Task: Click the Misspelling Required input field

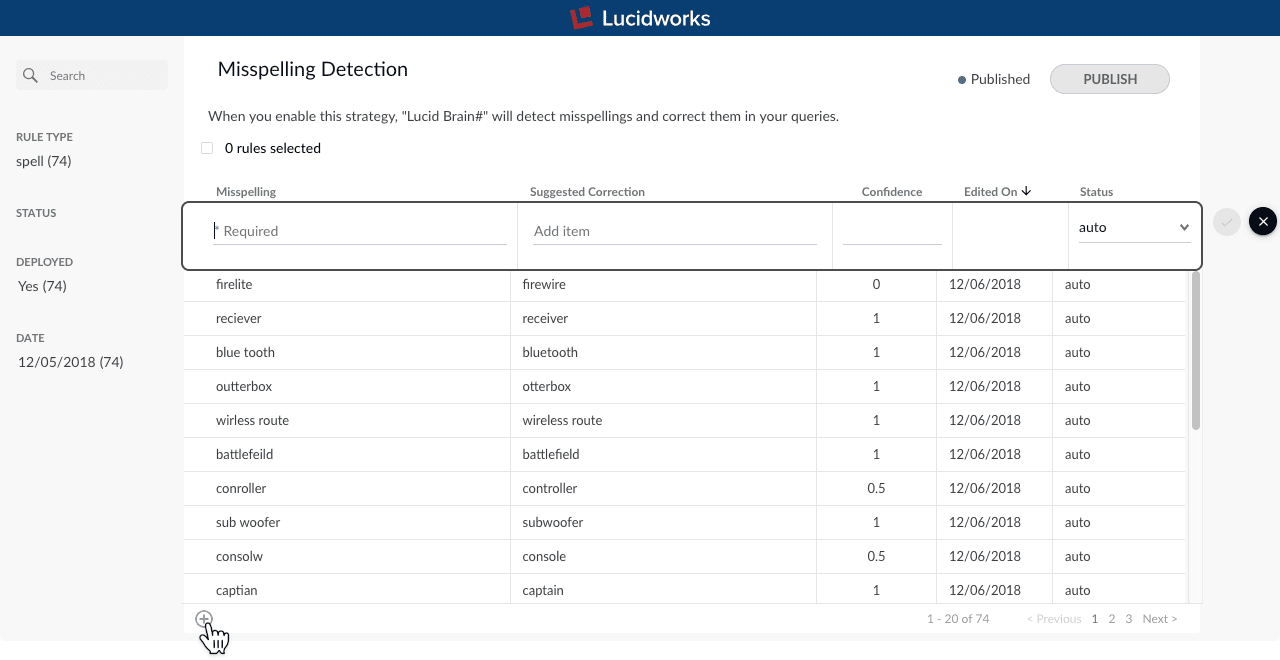Action: 360,231
